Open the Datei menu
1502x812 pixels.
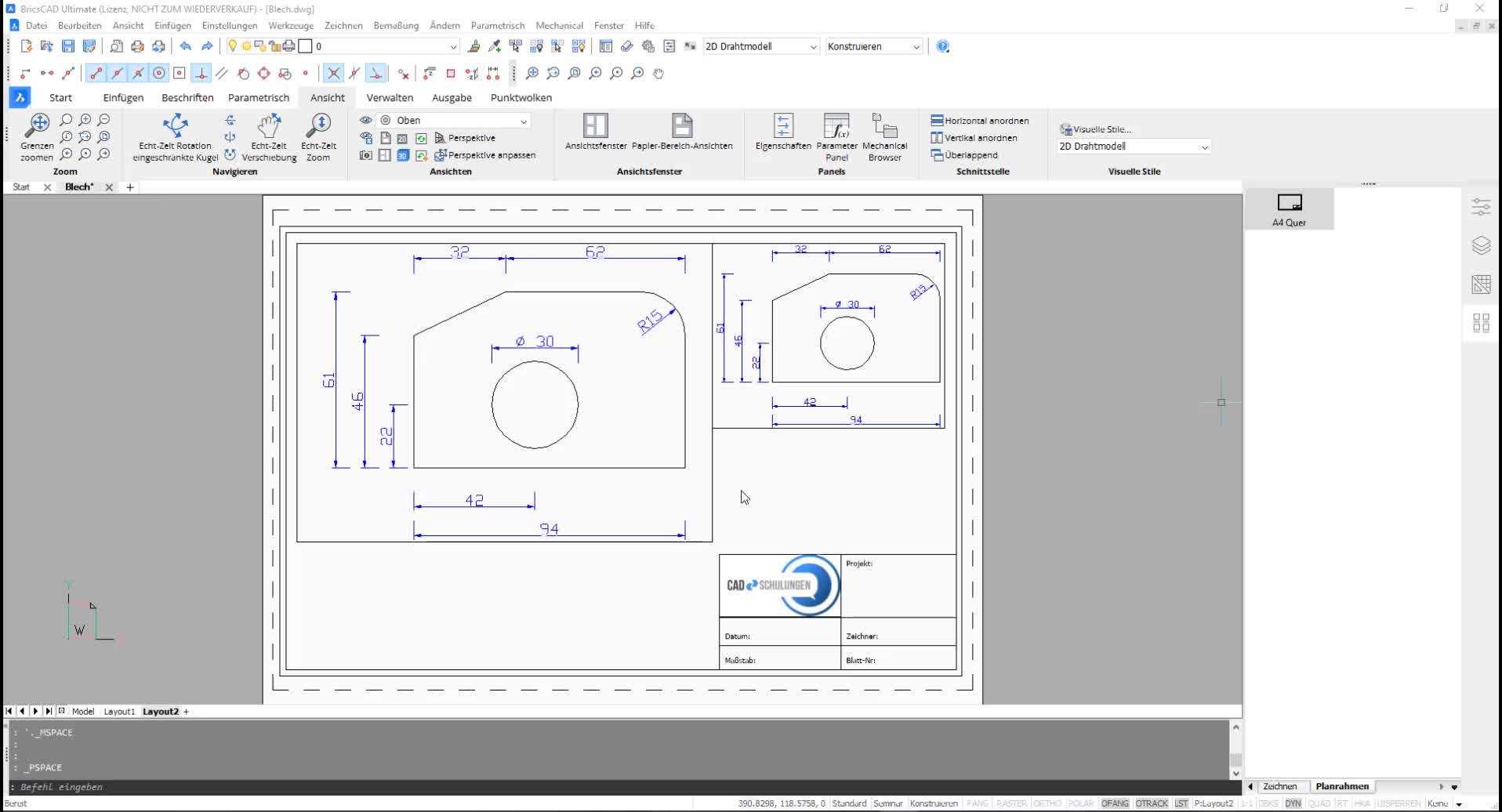[36, 26]
